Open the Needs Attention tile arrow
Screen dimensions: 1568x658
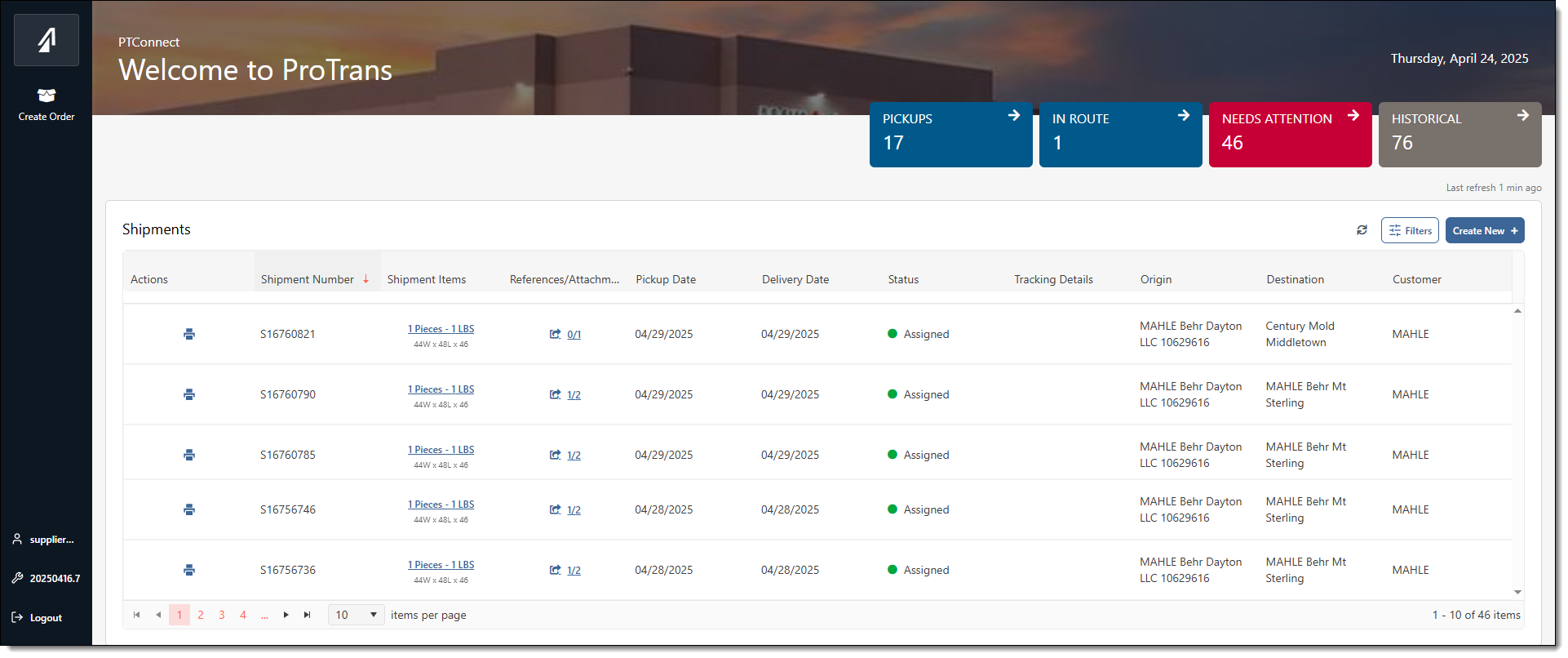click(x=1353, y=116)
